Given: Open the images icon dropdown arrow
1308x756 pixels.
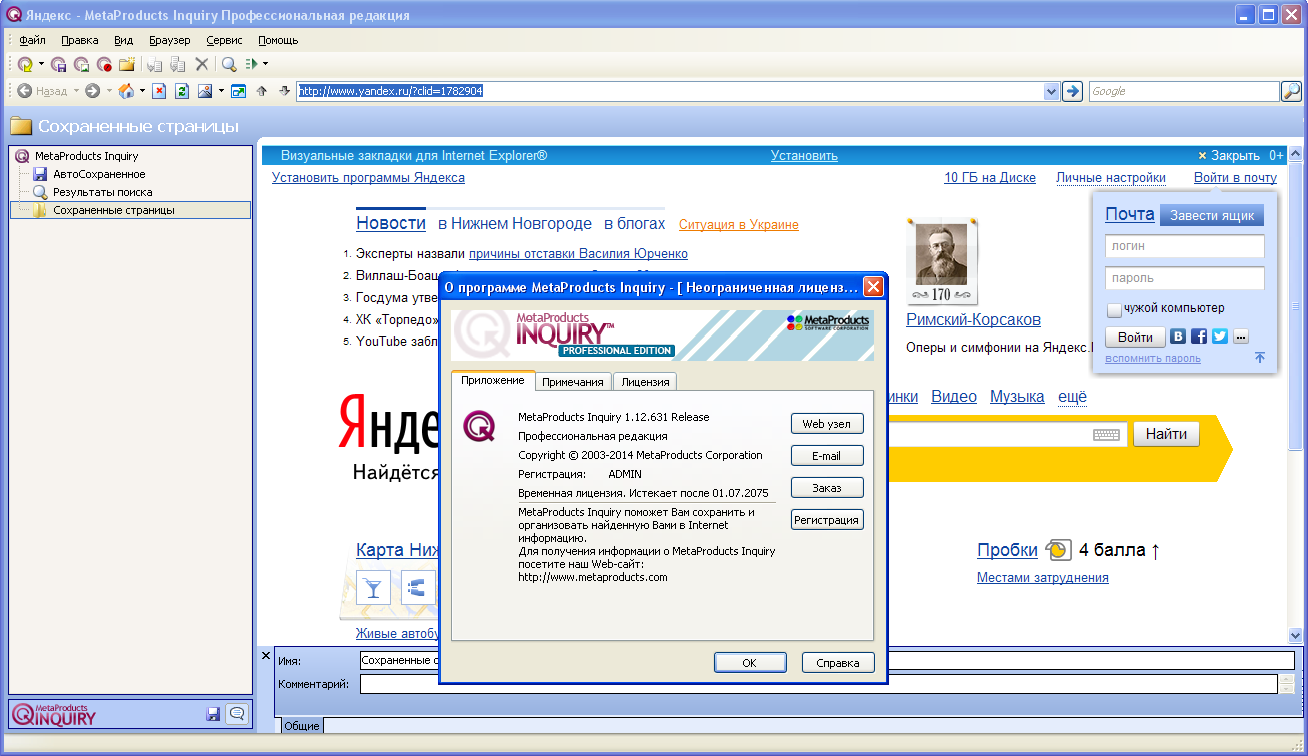Looking at the screenshot, I should (221, 91).
